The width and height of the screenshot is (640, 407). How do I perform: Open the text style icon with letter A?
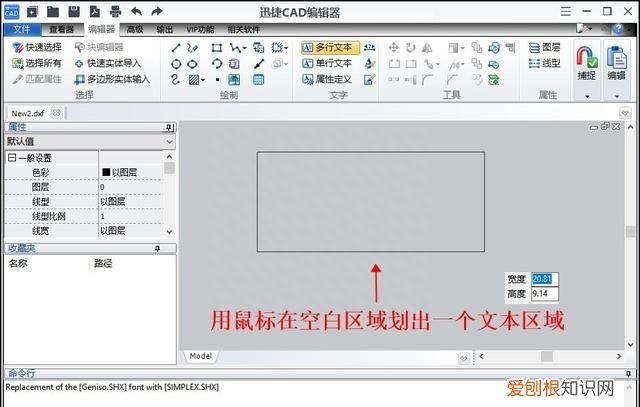click(x=369, y=64)
